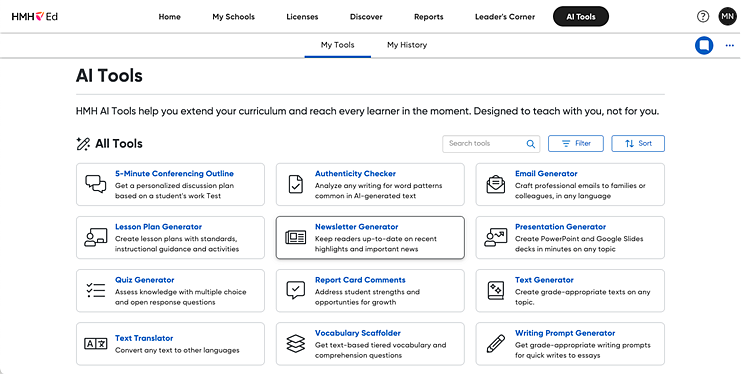The width and height of the screenshot is (742, 375).
Task: Click the Newsletter Generator newspaper icon
Action: [x=296, y=237]
